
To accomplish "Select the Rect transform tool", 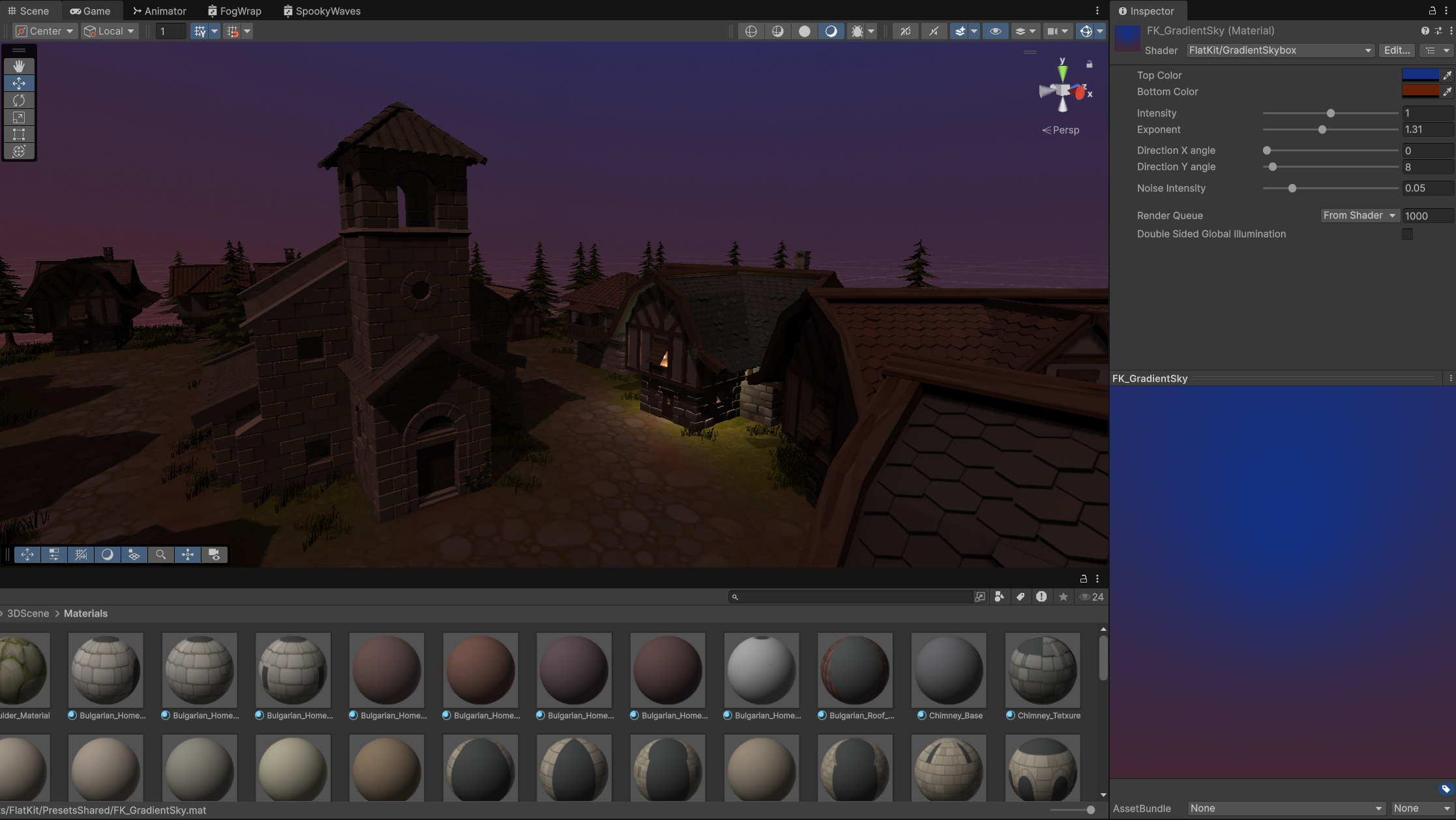I will point(19,134).
